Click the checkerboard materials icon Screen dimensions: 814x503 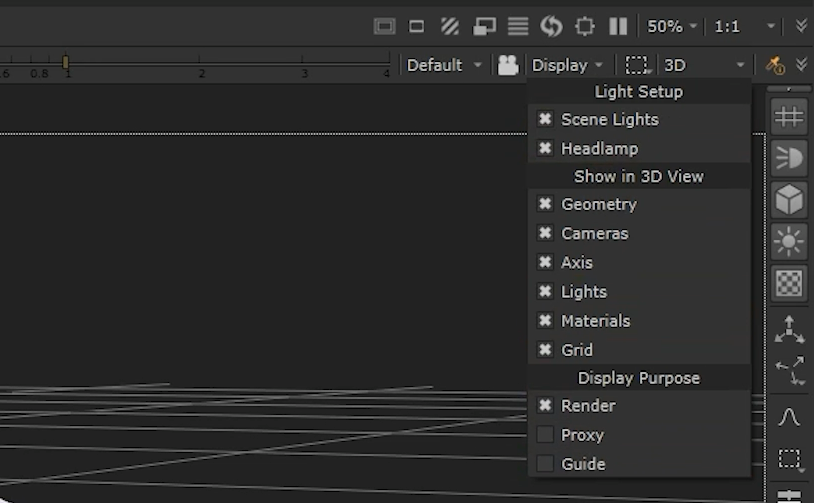[789, 283]
